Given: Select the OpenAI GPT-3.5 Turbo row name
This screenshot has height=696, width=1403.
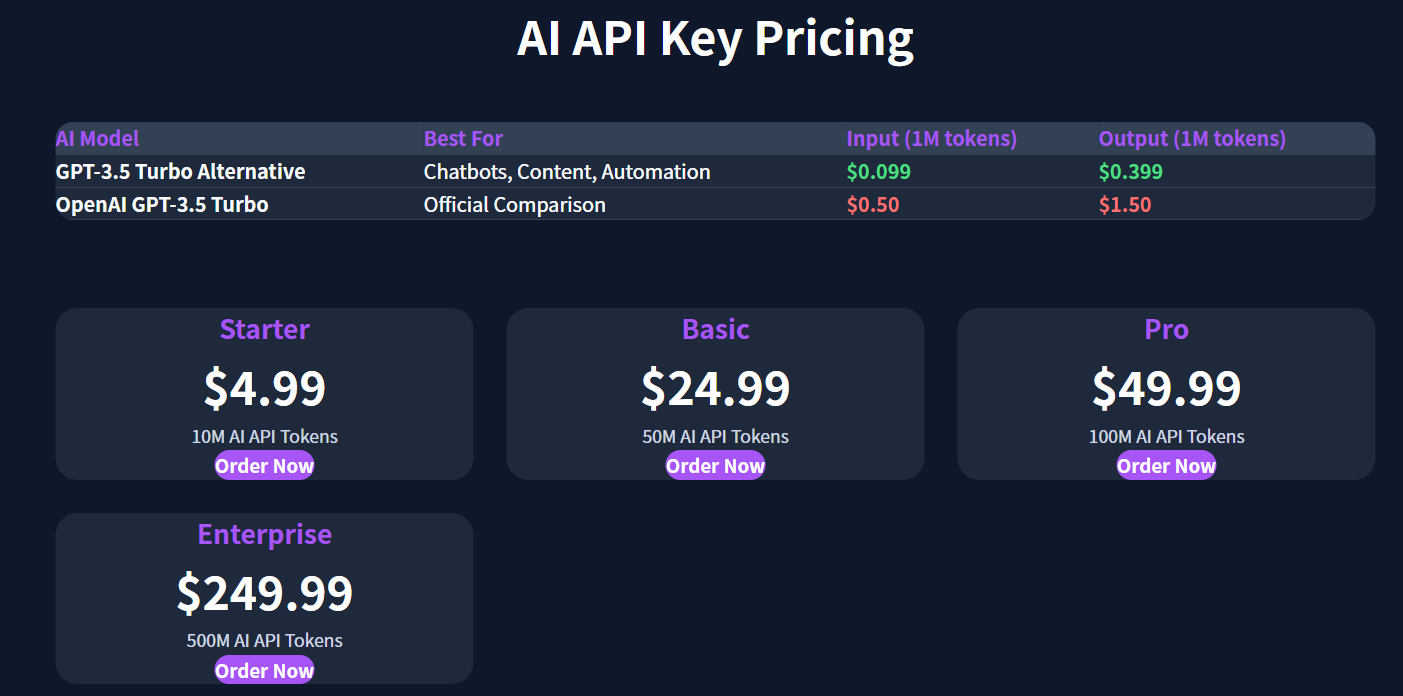Looking at the screenshot, I should (x=162, y=205).
